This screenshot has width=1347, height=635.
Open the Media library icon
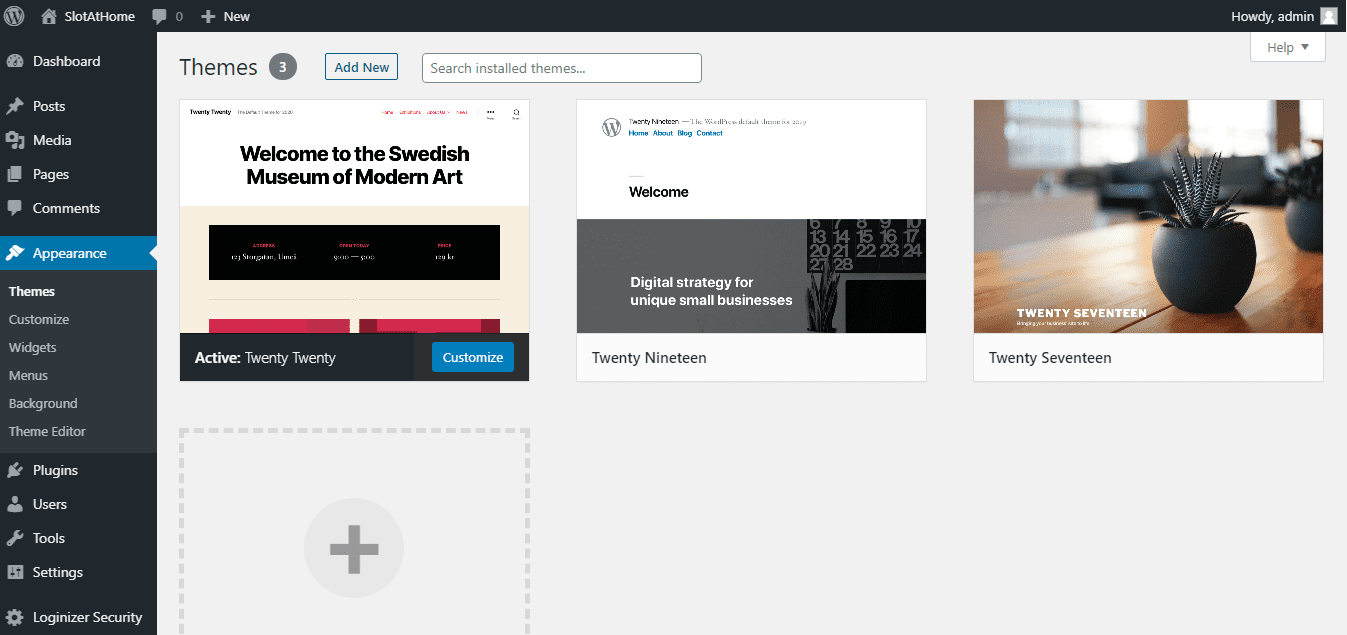click(x=15, y=140)
